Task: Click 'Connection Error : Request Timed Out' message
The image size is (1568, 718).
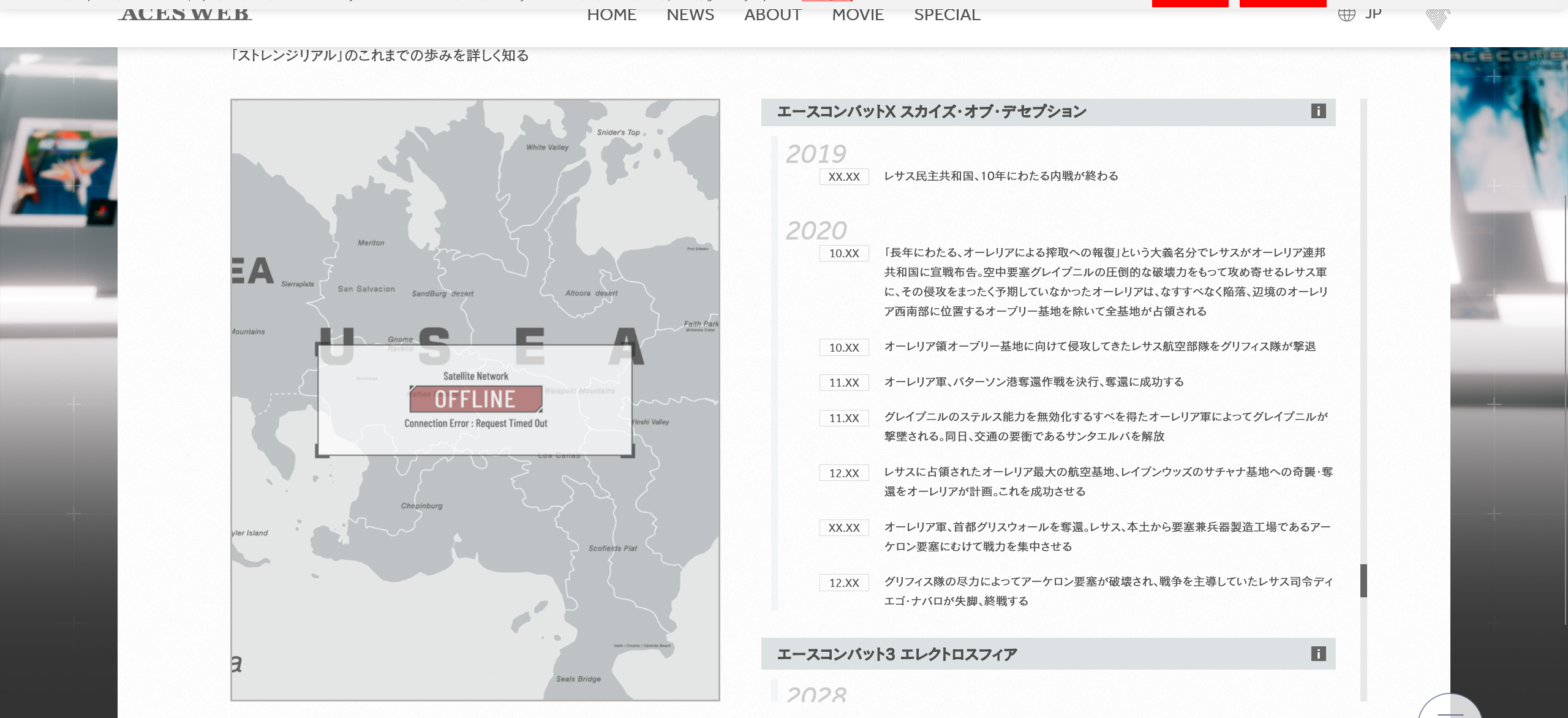Action: (x=476, y=423)
